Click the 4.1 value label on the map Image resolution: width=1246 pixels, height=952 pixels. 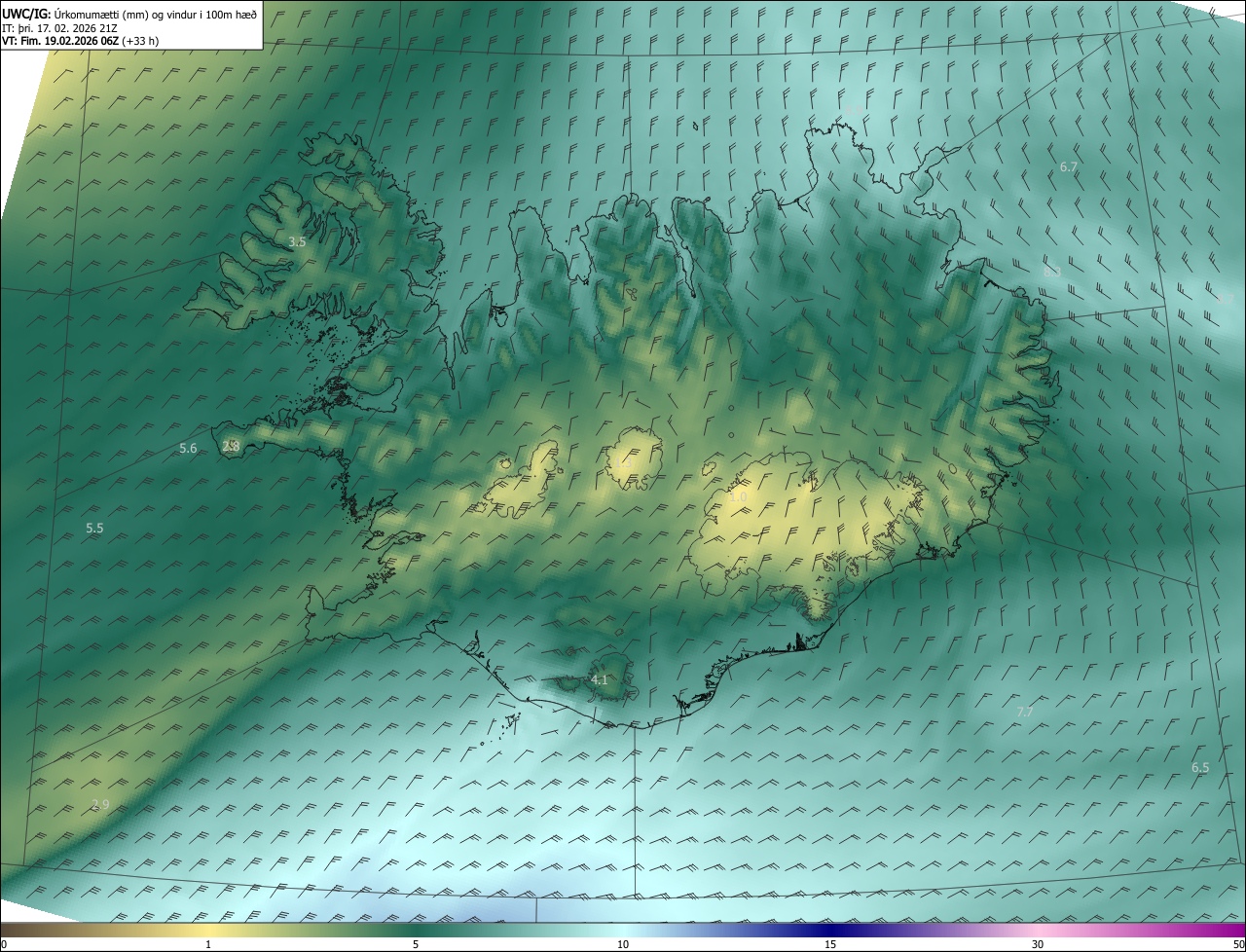click(x=600, y=679)
